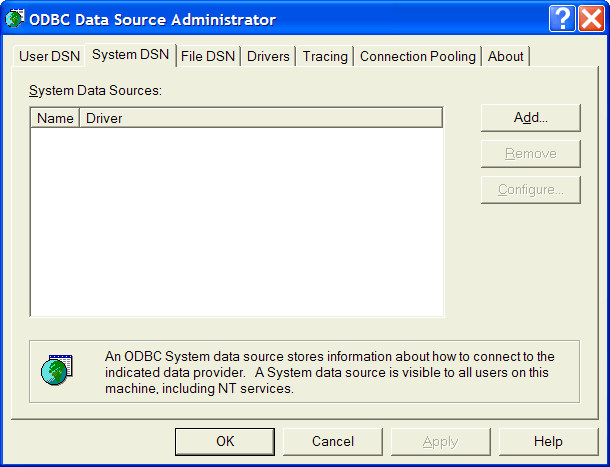Click the ODBC System data source description text
This screenshot has width=610, height=467.
coord(330,372)
